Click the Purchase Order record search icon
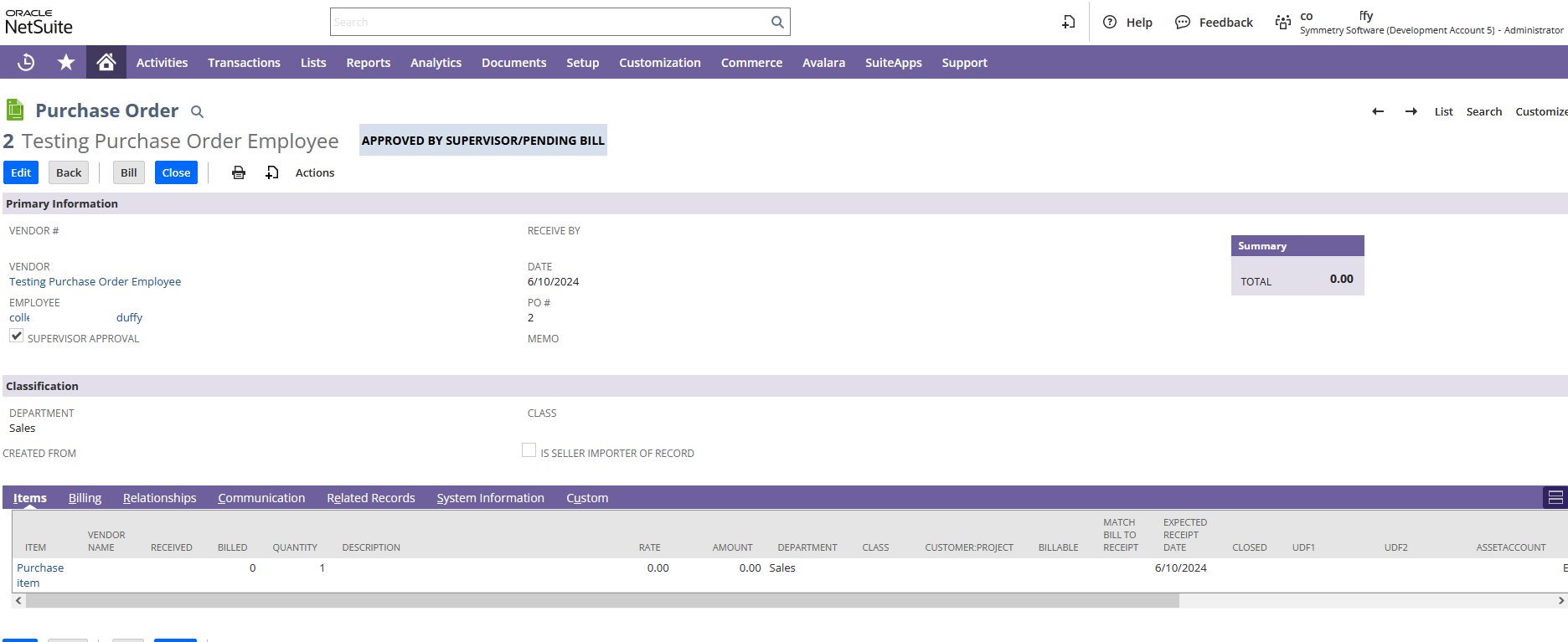This screenshot has height=642, width=1568. [197, 111]
